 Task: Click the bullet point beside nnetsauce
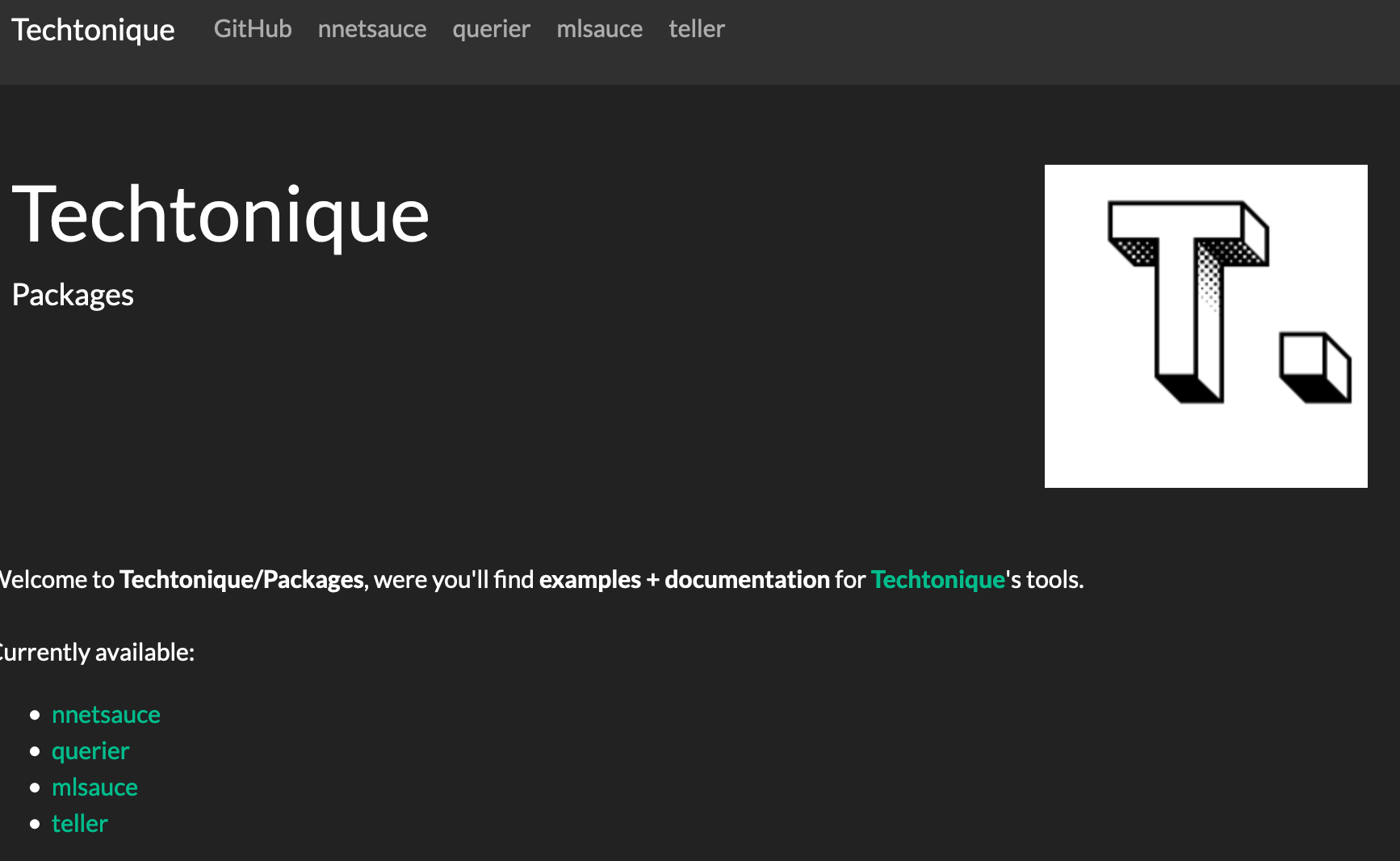click(x=34, y=714)
